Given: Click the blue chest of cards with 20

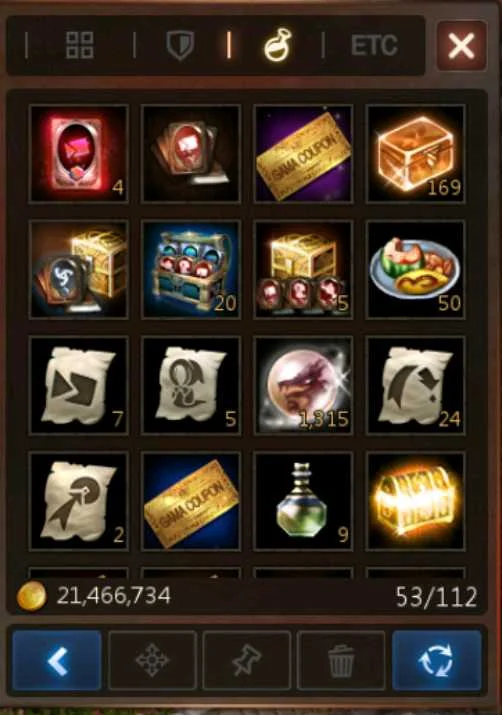Looking at the screenshot, I should 191,269.
